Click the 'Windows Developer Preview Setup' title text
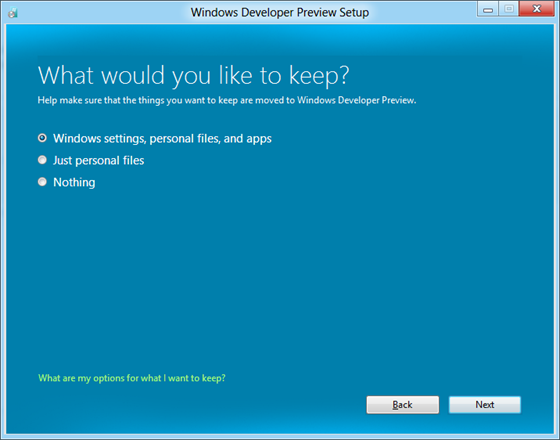Image resolution: width=560 pixels, height=440 pixels. point(280,12)
